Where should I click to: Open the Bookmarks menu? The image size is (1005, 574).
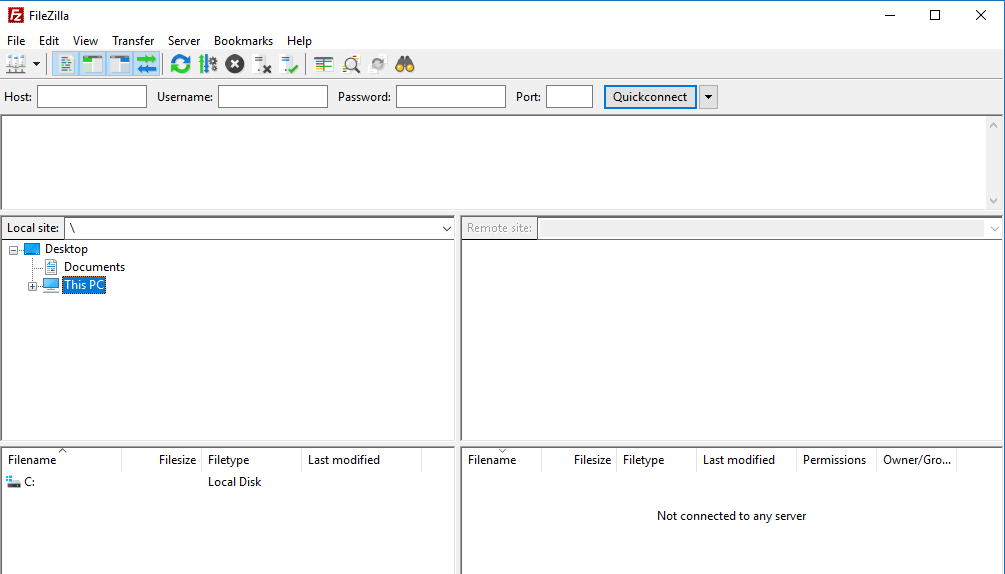pos(243,40)
